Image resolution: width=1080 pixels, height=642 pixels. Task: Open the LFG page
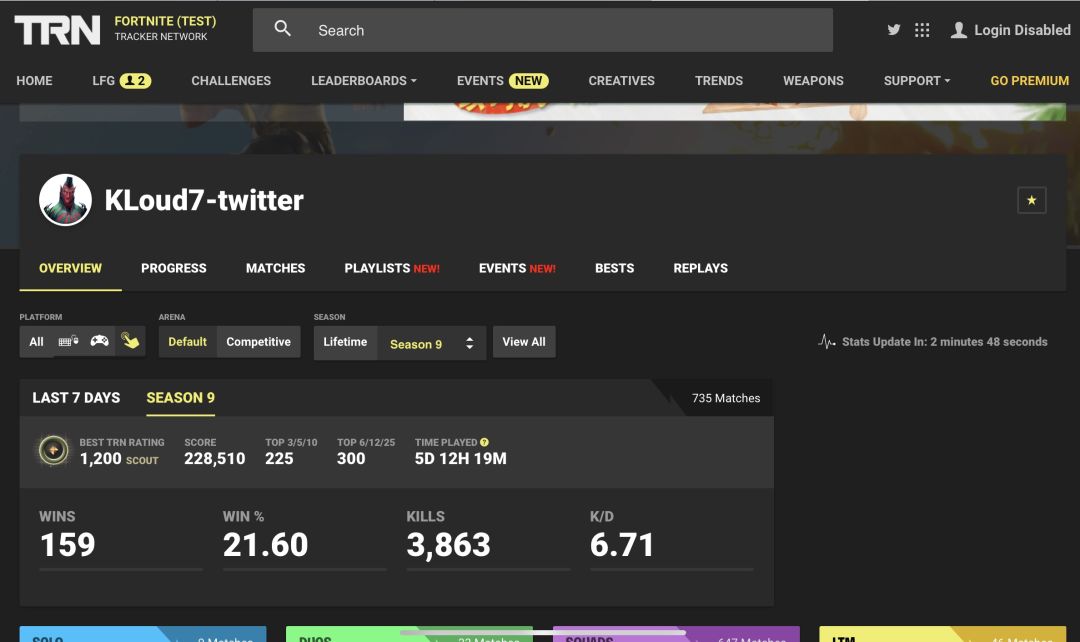click(x=103, y=81)
